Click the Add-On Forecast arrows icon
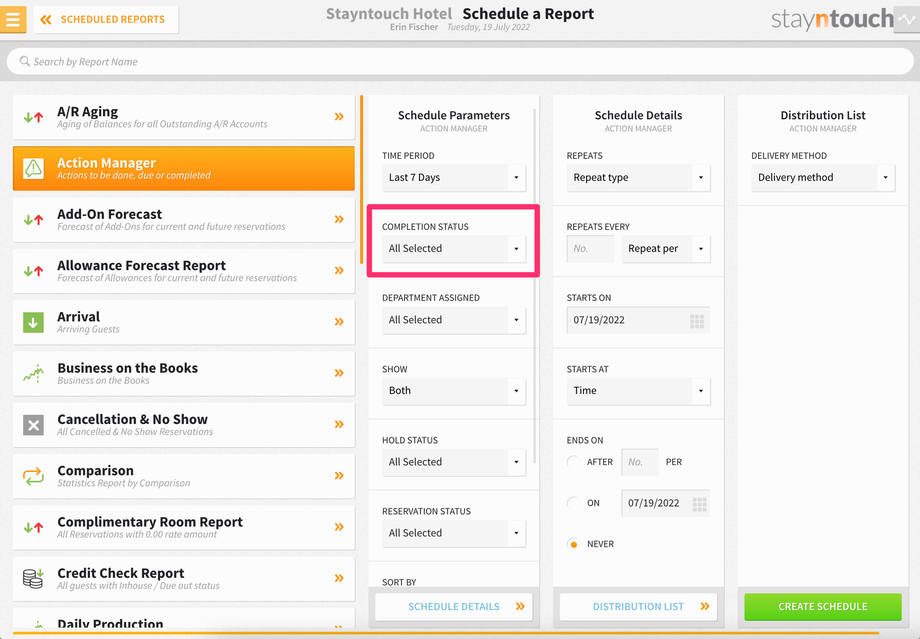 coord(33,219)
